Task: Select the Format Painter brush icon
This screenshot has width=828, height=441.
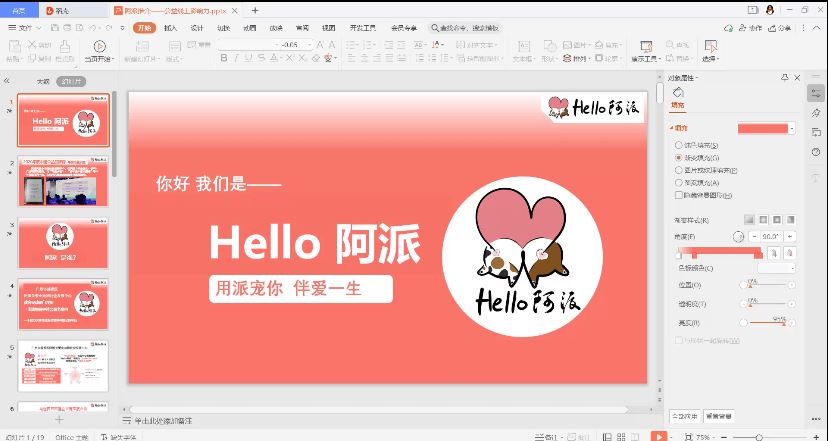Action: pyautogui.click(x=65, y=46)
